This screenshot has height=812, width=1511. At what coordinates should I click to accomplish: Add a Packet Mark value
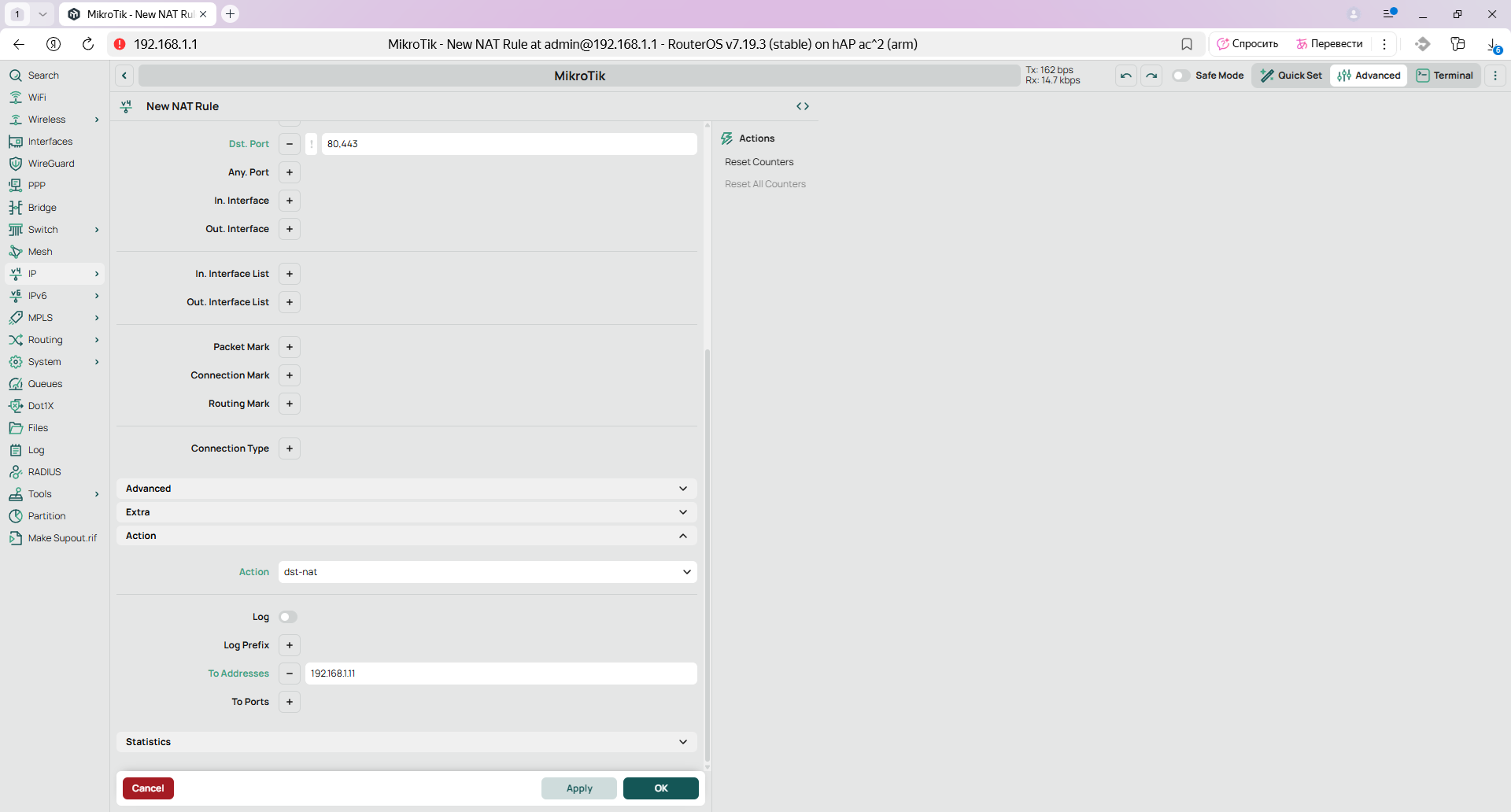(x=290, y=347)
